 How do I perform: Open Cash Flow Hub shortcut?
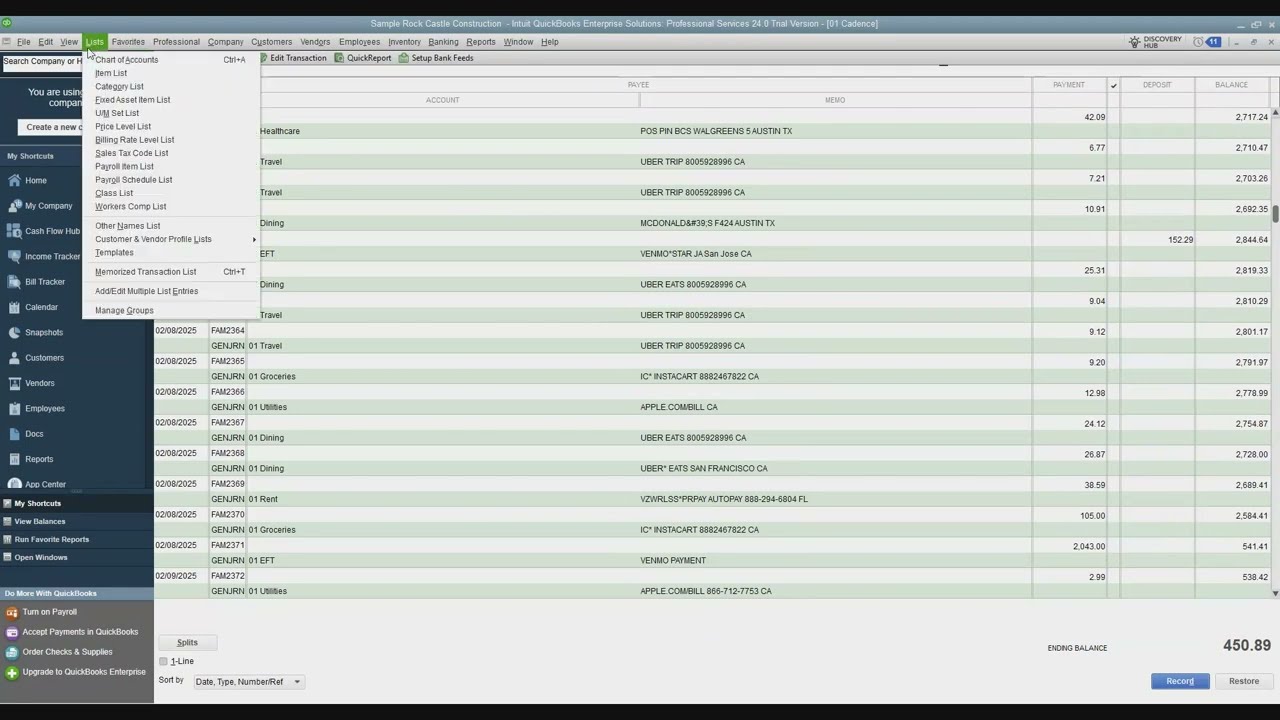pos(52,231)
